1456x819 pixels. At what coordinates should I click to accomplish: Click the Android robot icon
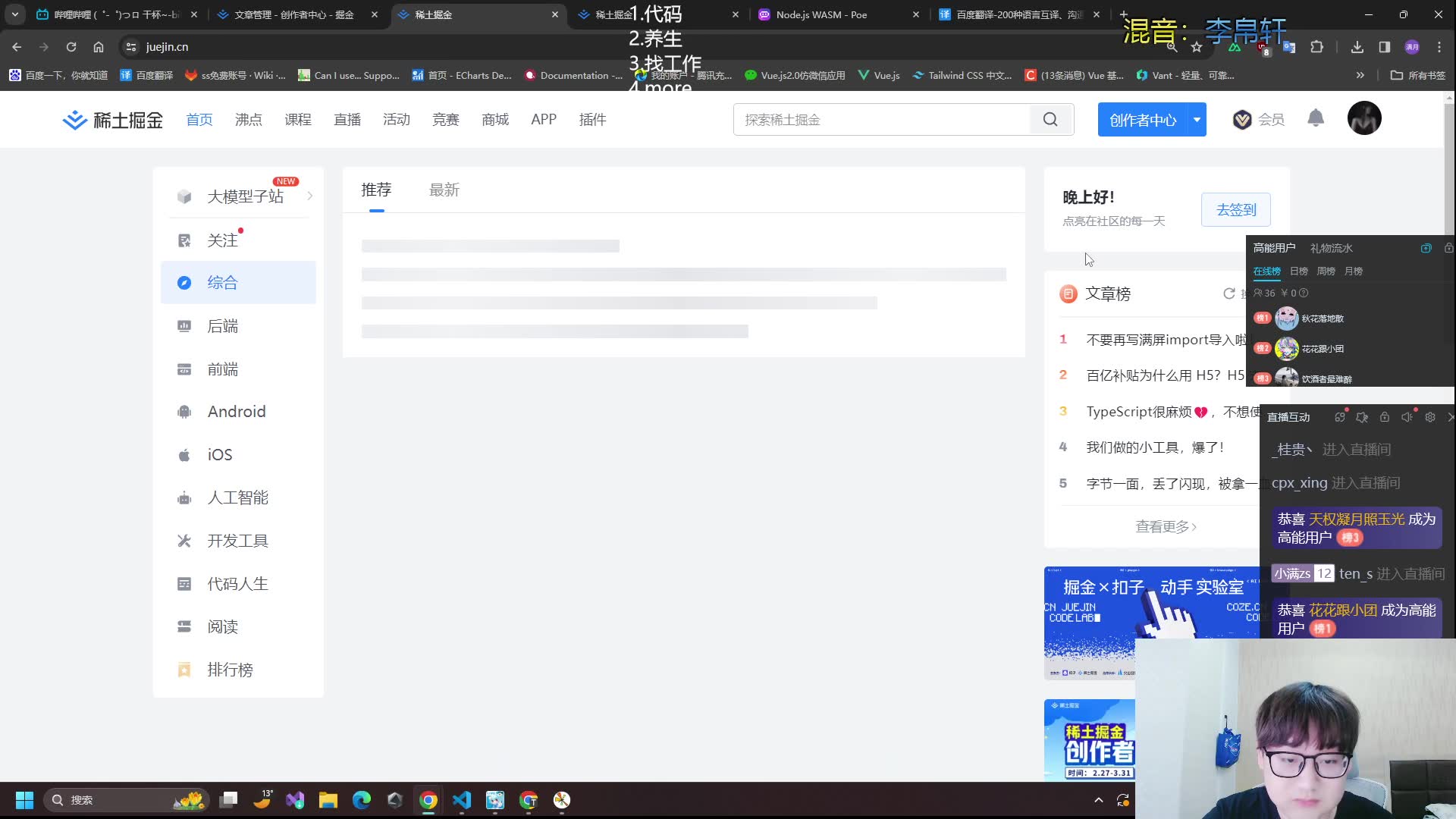(184, 412)
